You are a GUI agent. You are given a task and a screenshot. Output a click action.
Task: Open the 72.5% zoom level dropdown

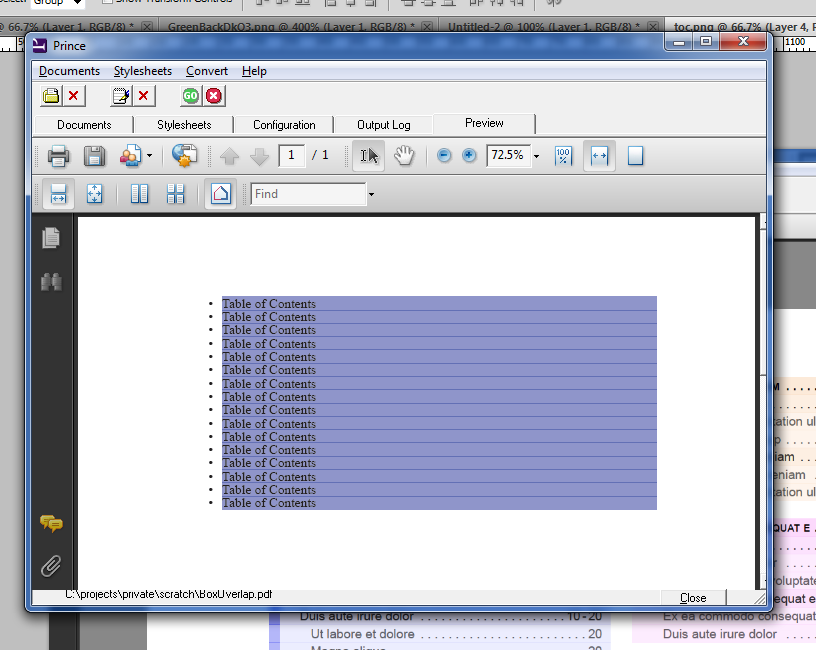tap(536, 157)
